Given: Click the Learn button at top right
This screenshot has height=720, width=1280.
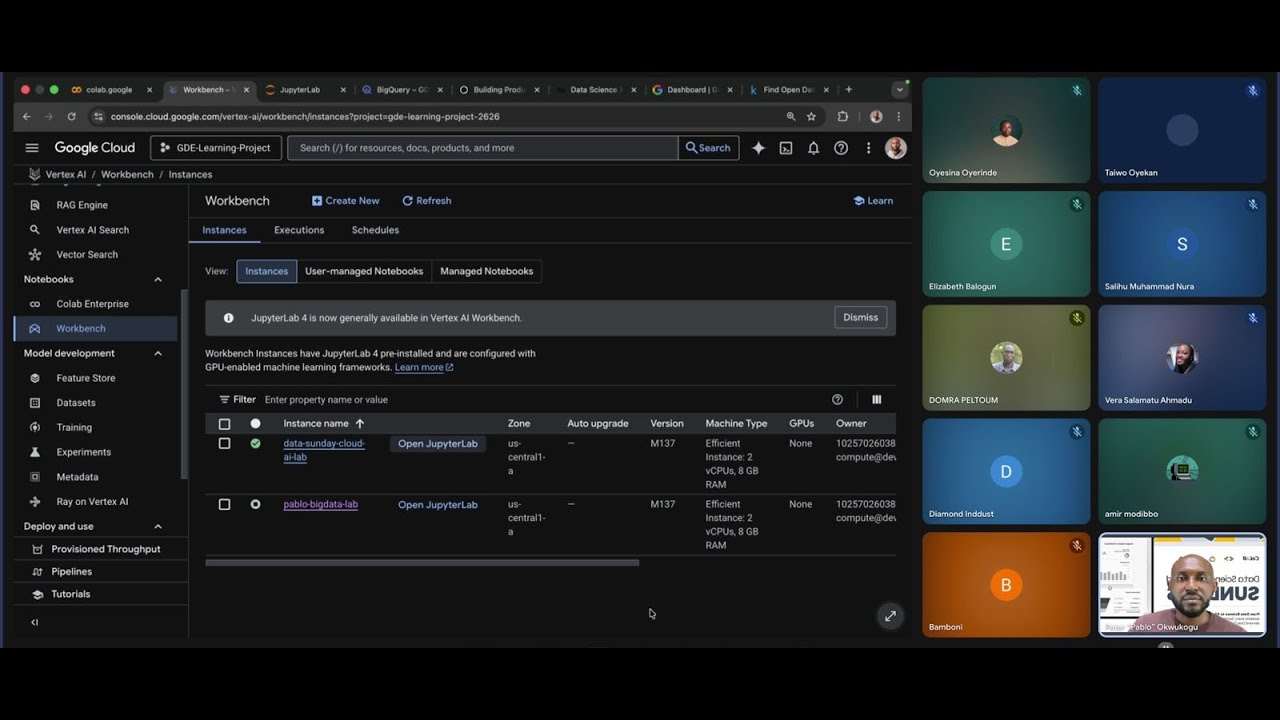Looking at the screenshot, I should (873, 201).
